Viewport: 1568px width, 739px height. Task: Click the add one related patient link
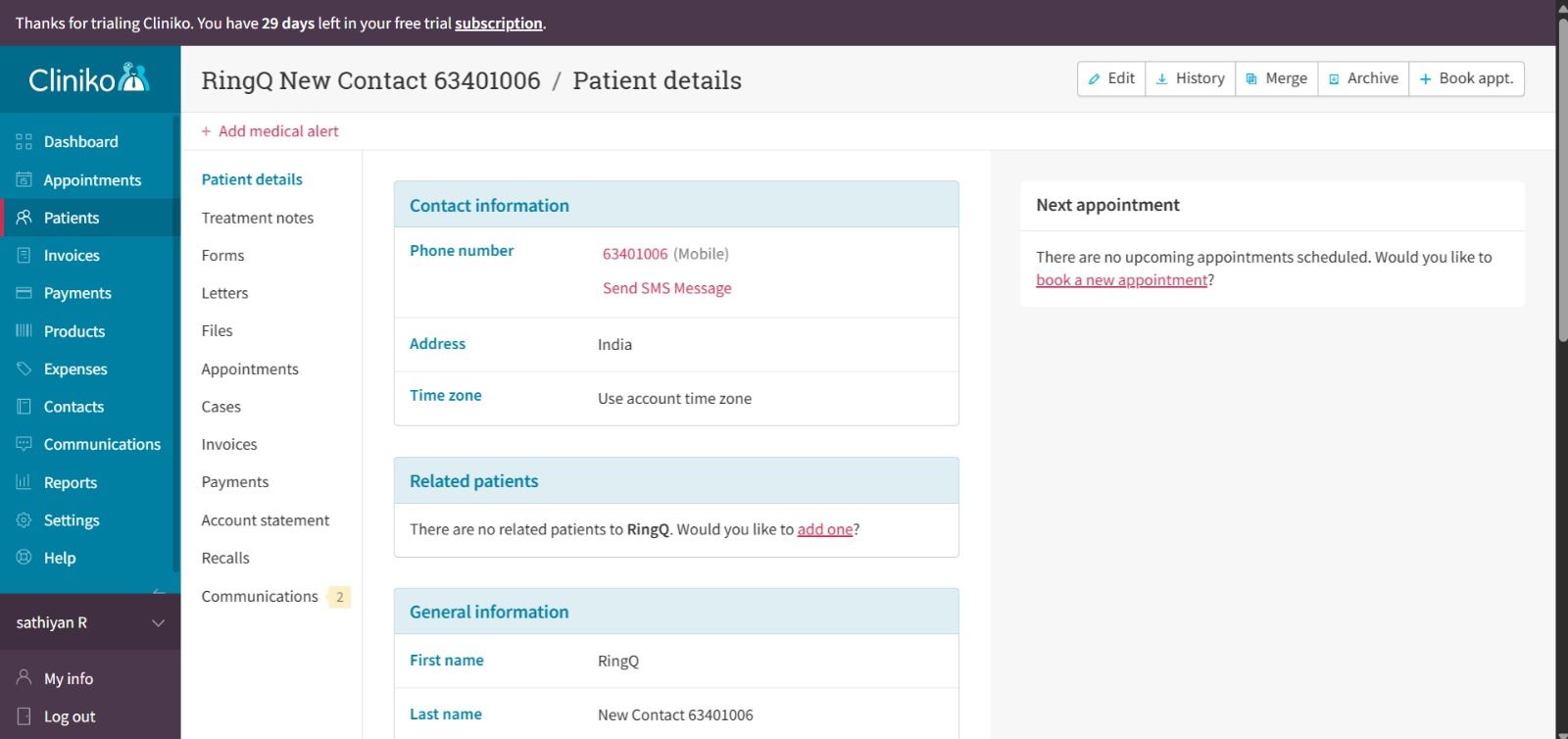click(x=825, y=529)
